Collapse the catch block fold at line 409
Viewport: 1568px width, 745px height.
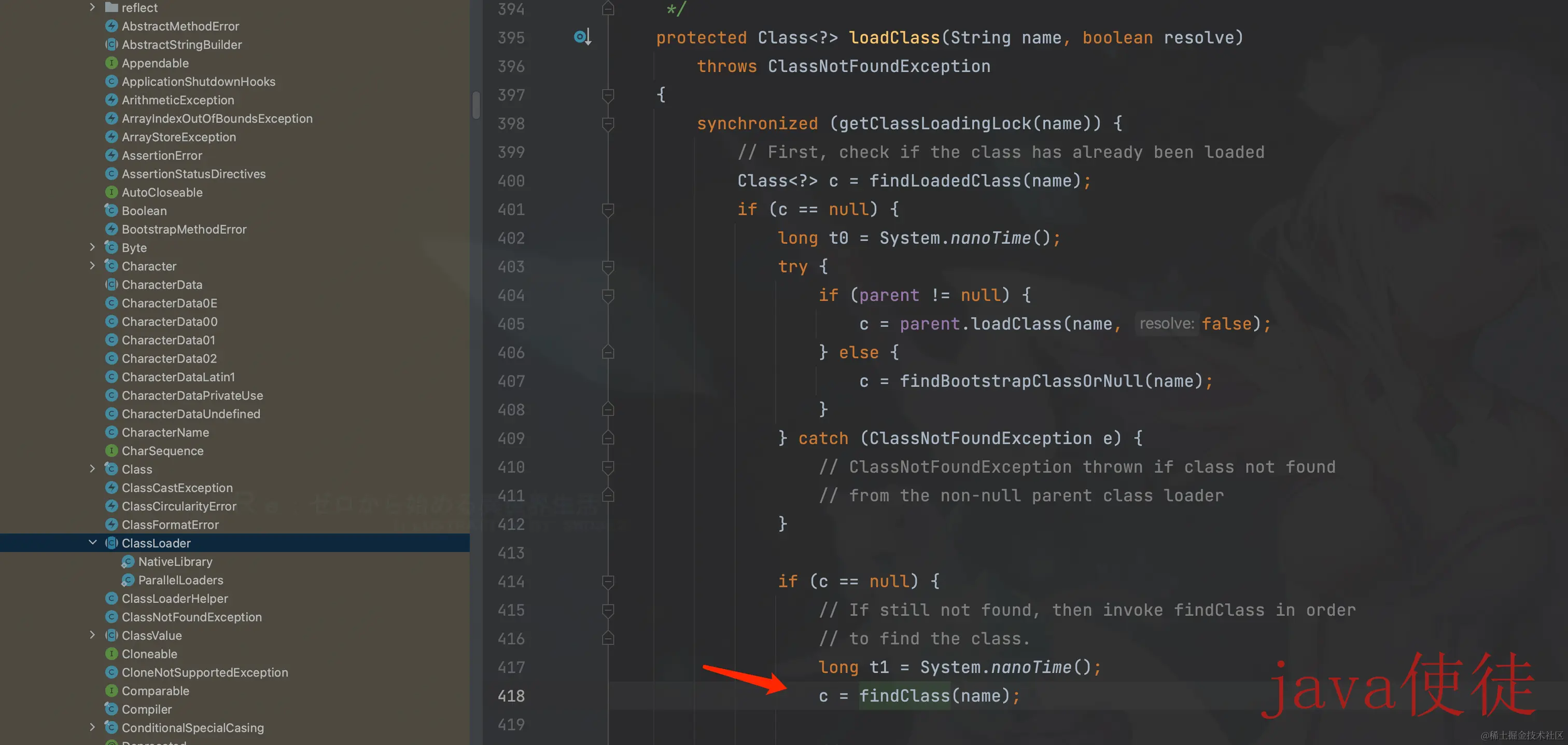(608, 438)
